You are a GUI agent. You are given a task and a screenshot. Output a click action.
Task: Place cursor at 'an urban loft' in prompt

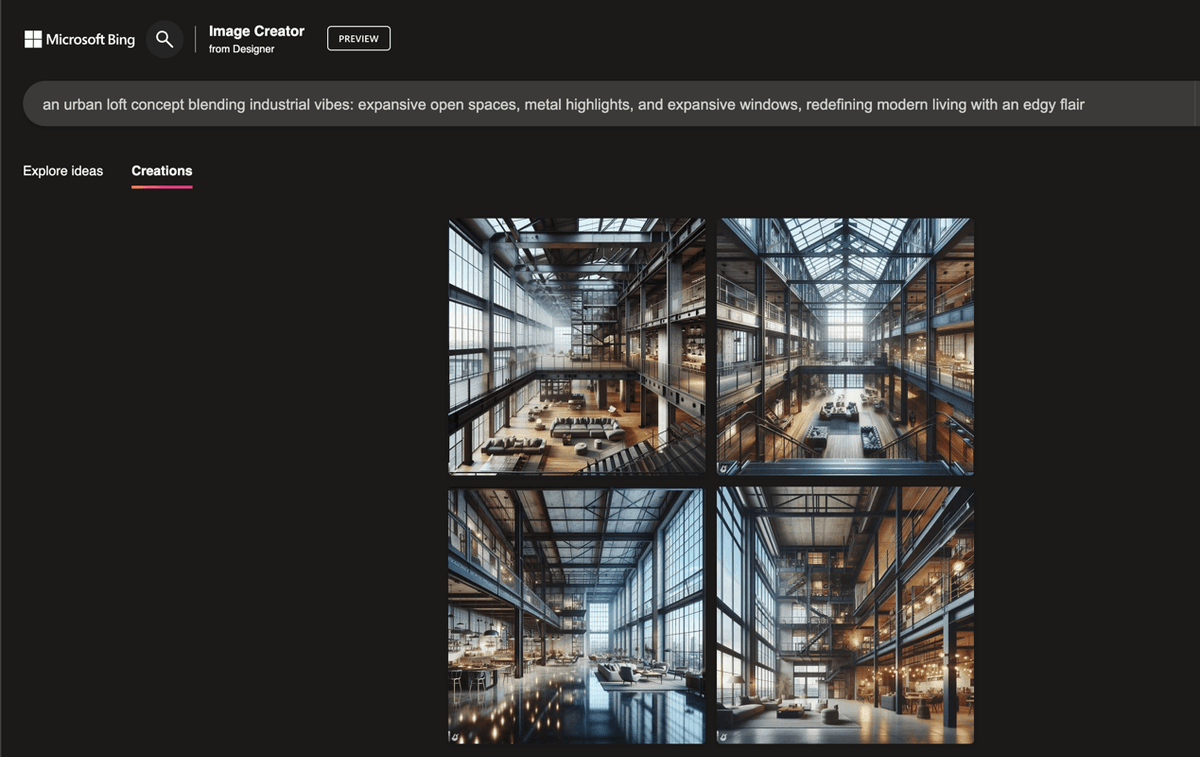pos(85,104)
